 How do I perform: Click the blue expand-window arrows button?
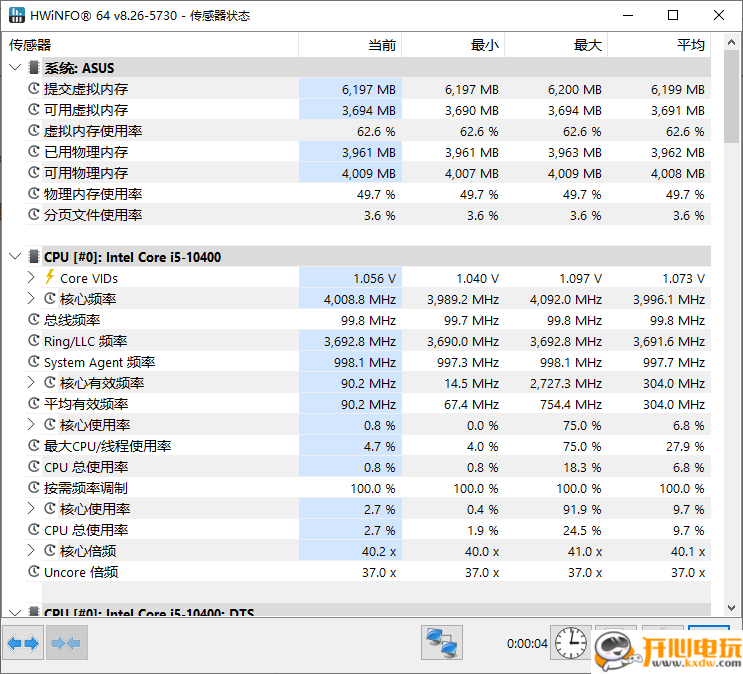(x=23, y=643)
